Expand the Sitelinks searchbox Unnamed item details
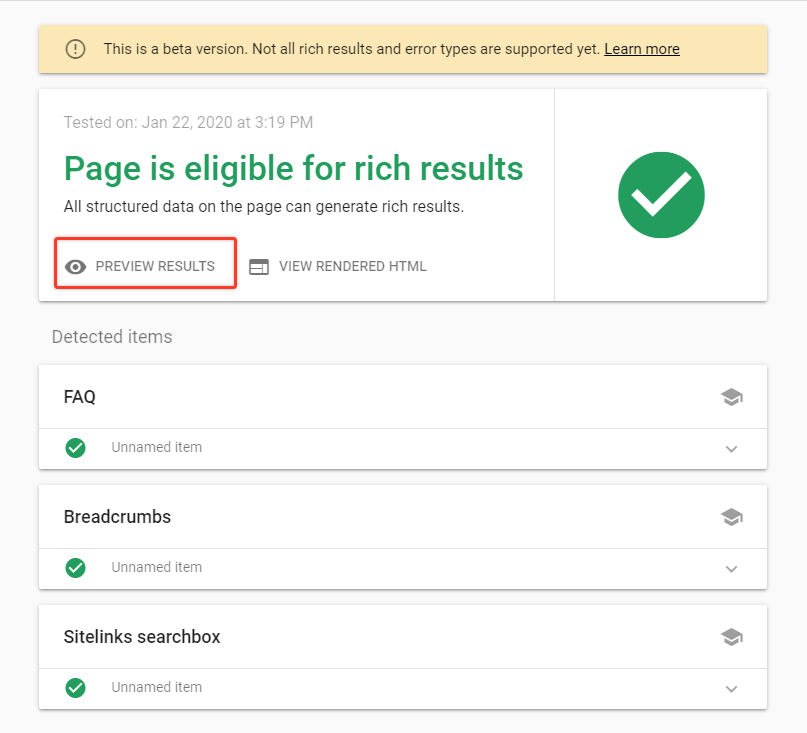This screenshot has height=733, width=807. click(x=731, y=687)
